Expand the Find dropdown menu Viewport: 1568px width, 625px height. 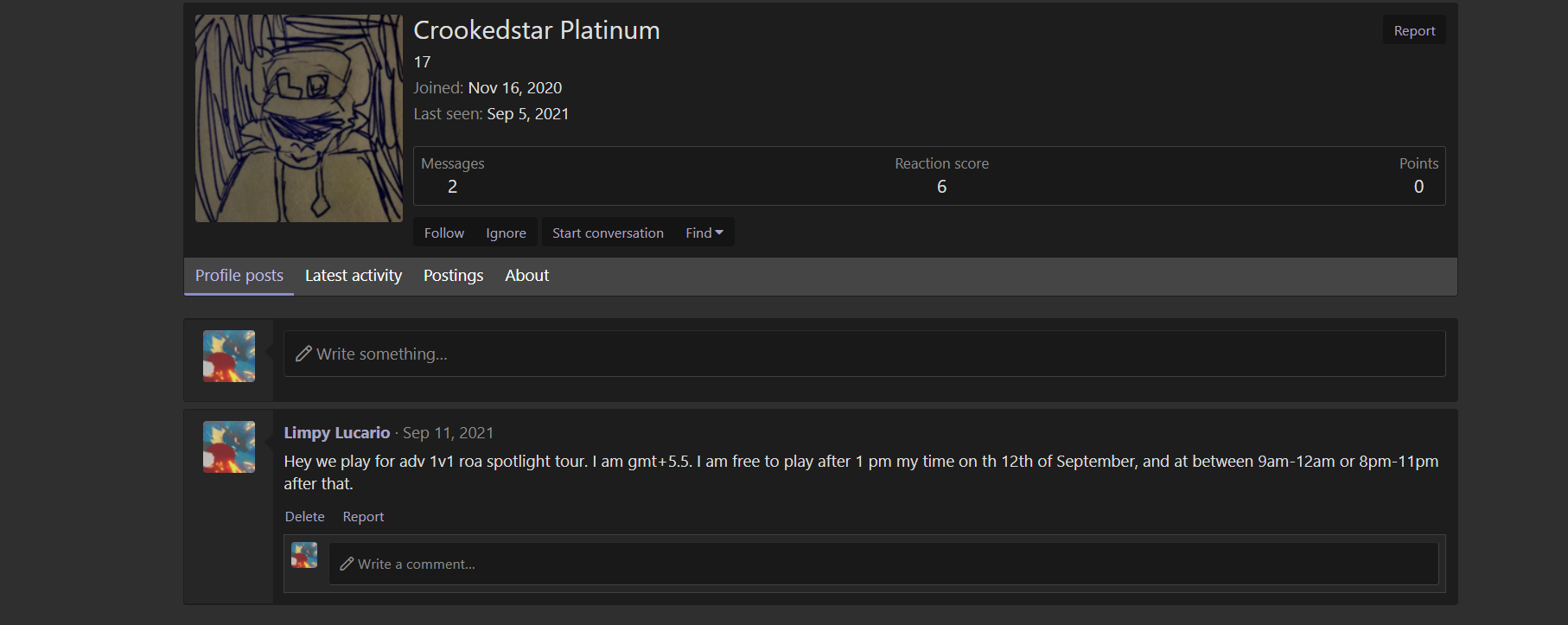point(704,233)
